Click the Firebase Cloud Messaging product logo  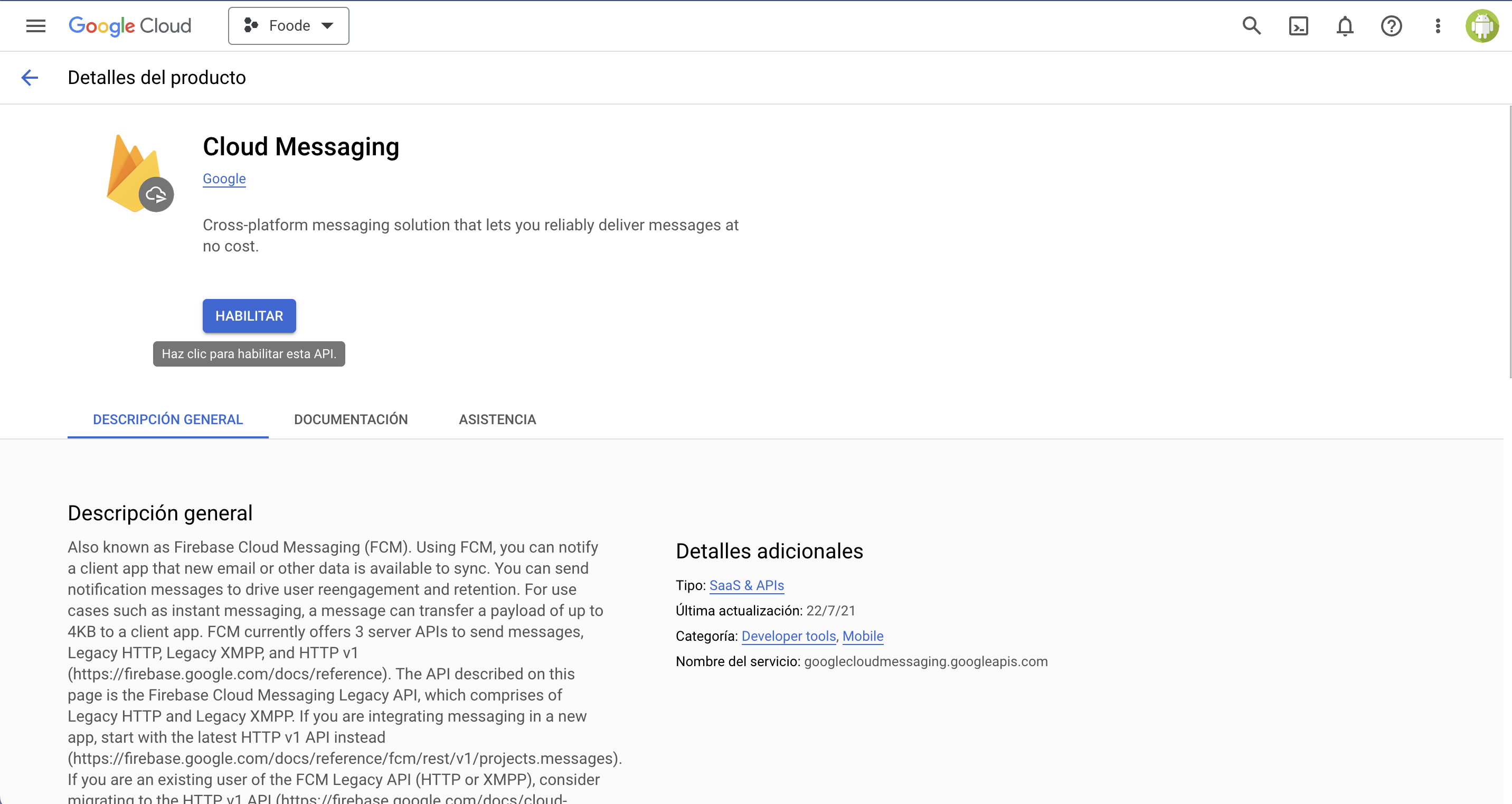(140, 173)
